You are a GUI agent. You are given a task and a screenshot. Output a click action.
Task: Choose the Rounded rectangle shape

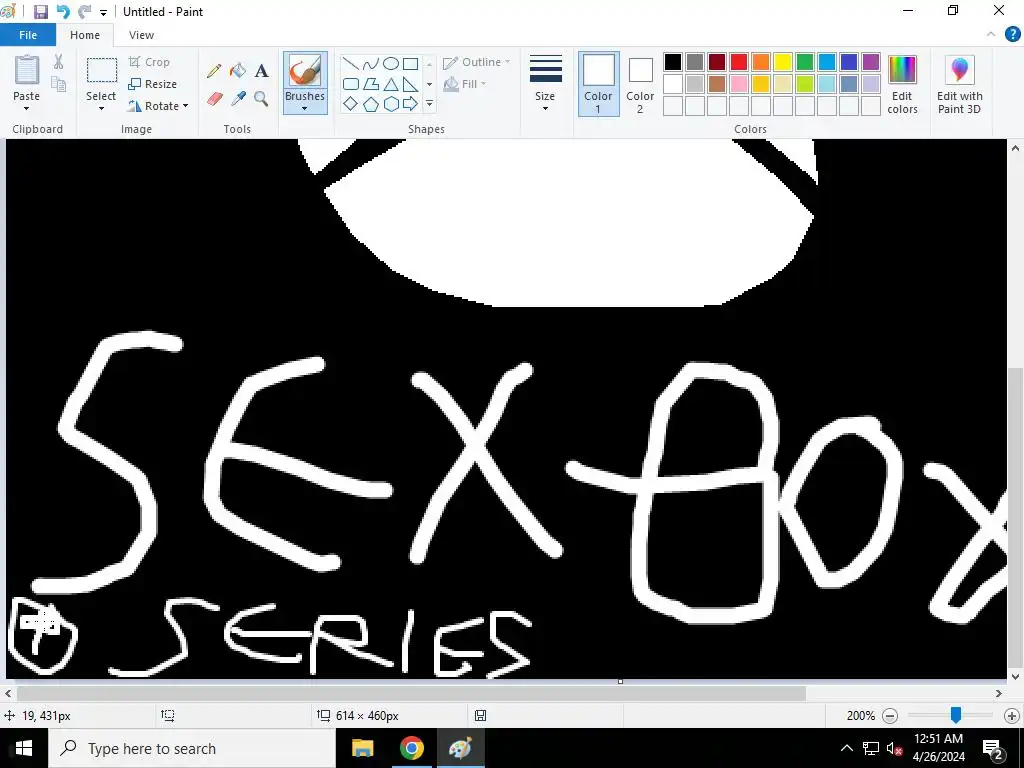tap(351, 84)
